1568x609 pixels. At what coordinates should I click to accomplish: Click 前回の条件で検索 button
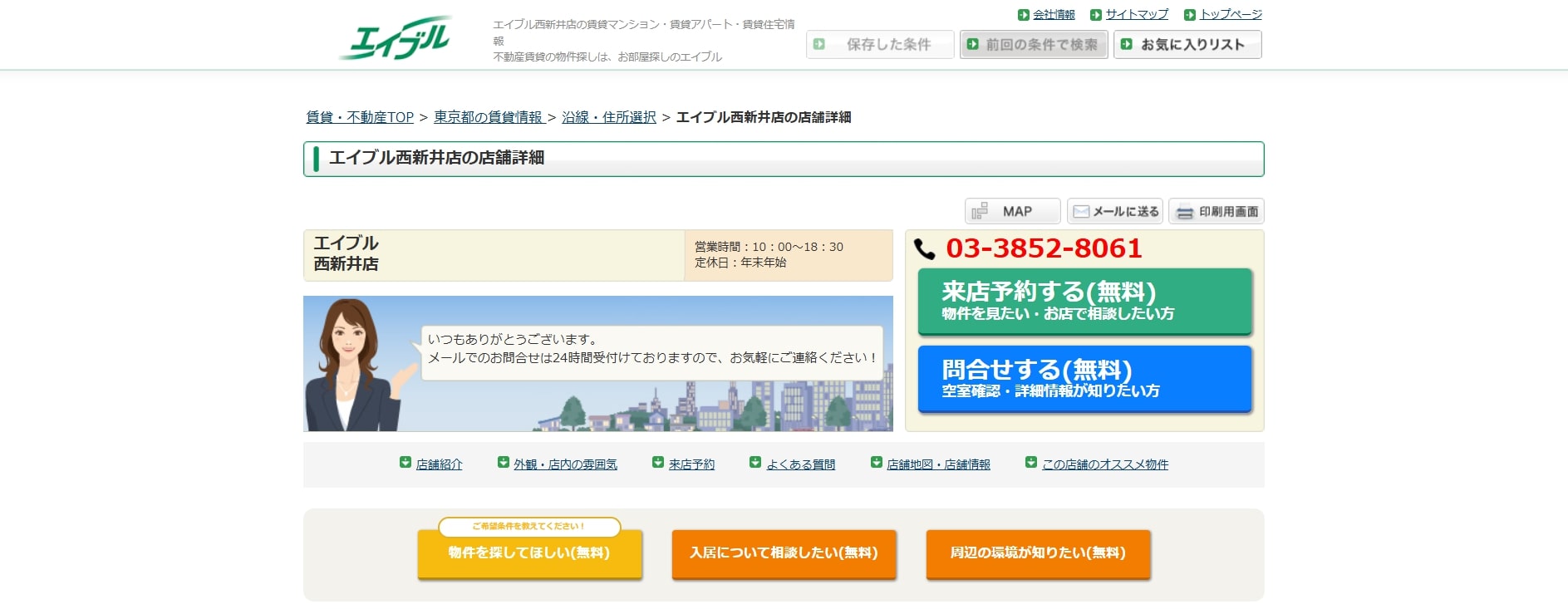[1034, 45]
